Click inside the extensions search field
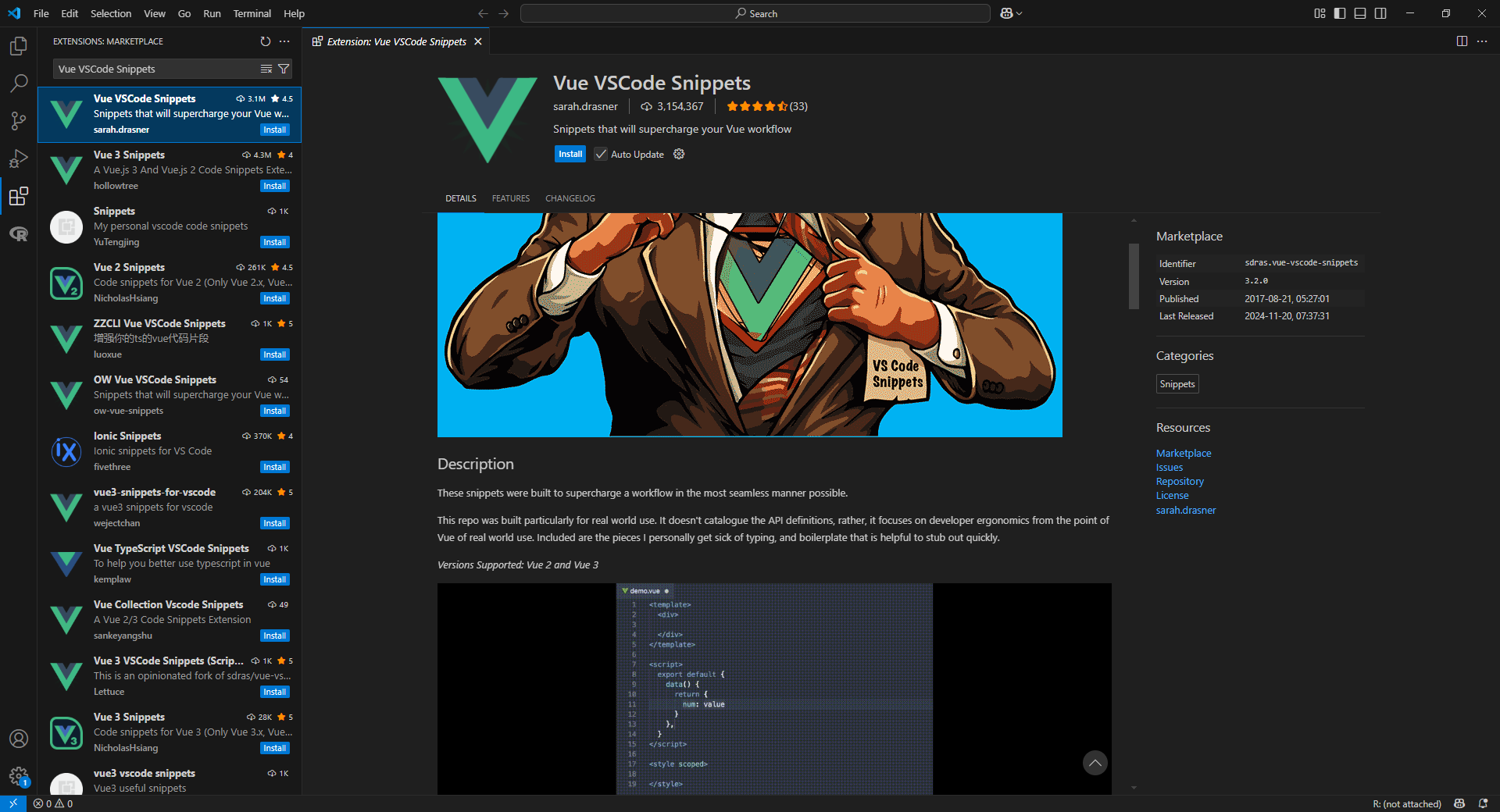This screenshot has width=1500, height=812. click(x=156, y=69)
